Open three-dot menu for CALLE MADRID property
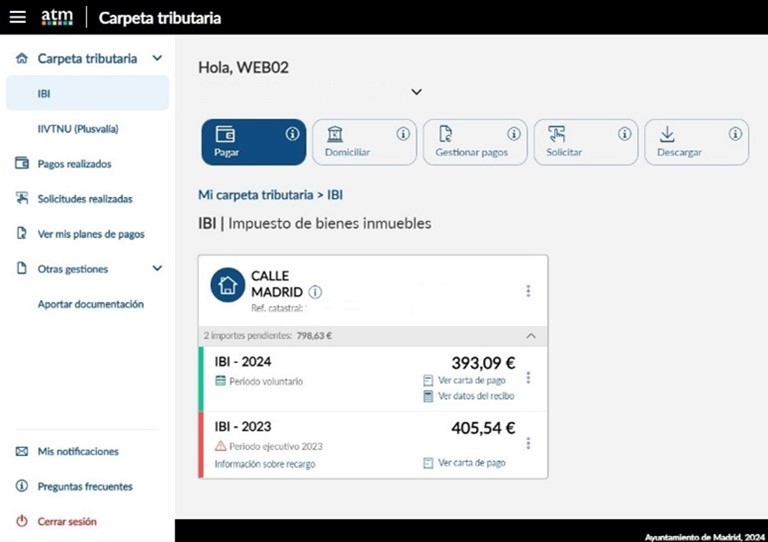The width and height of the screenshot is (768, 542). click(528, 291)
